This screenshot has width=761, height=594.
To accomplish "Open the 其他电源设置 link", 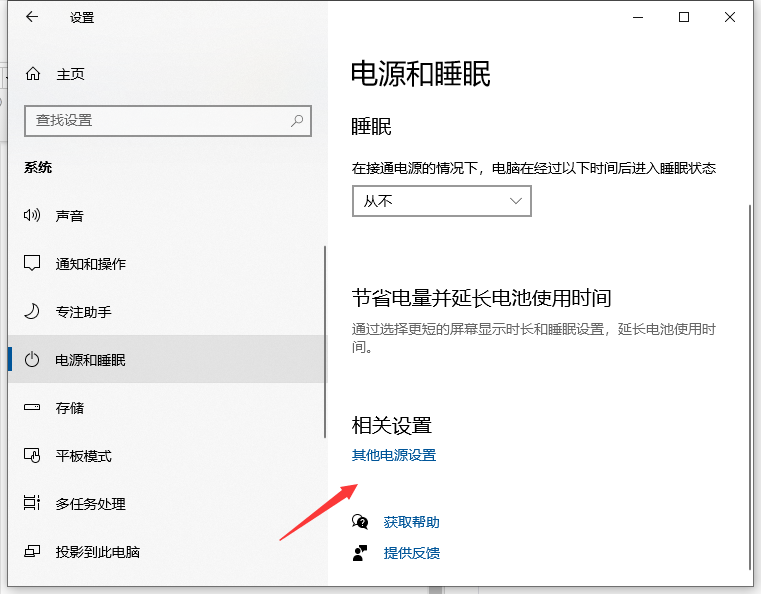I will [x=394, y=456].
